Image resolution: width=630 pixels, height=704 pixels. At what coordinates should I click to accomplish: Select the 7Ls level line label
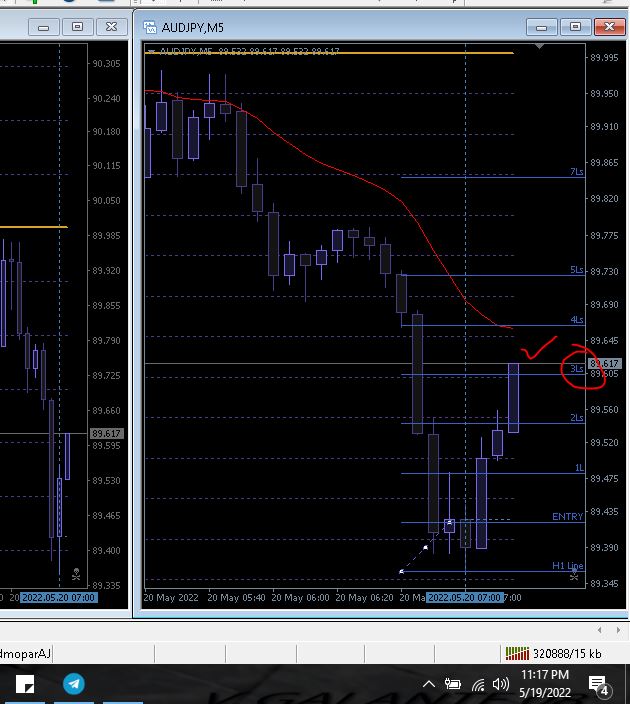pos(577,172)
